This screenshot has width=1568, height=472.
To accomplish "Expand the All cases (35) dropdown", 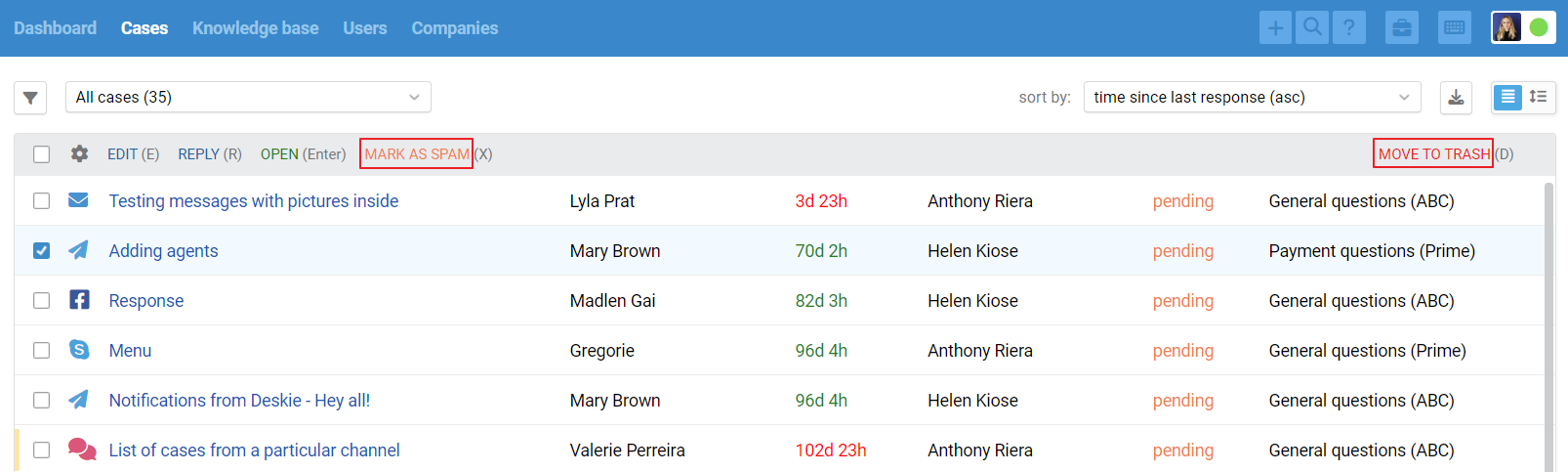I will click(248, 97).
